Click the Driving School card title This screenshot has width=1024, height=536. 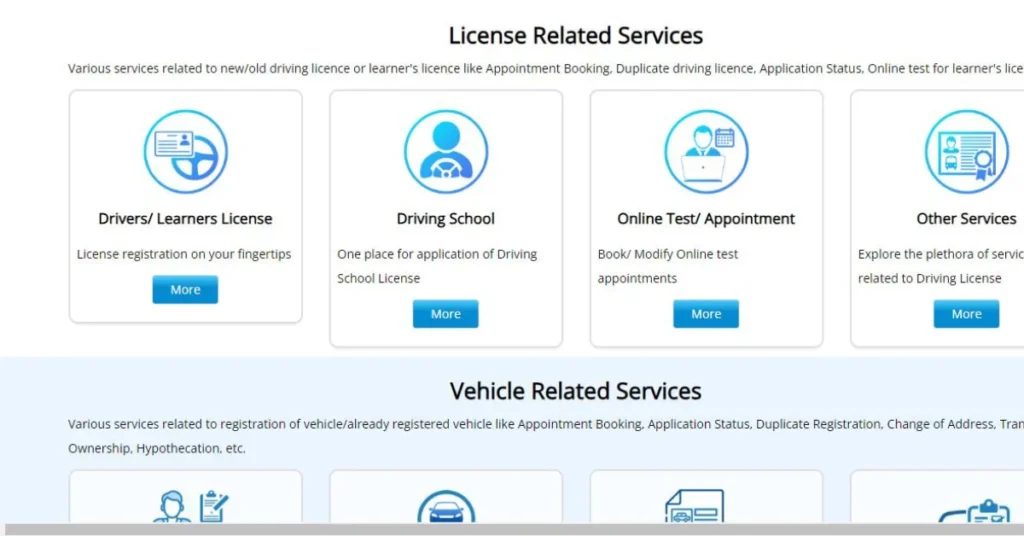pos(445,219)
